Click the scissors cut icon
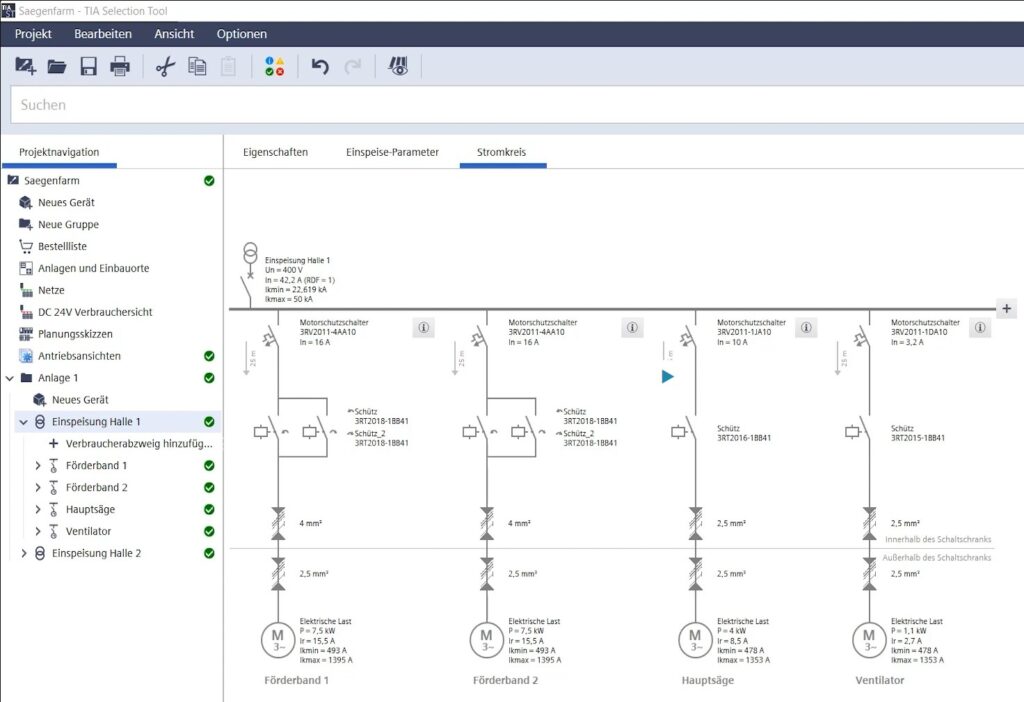1024x702 pixels. tap(165, 67)
